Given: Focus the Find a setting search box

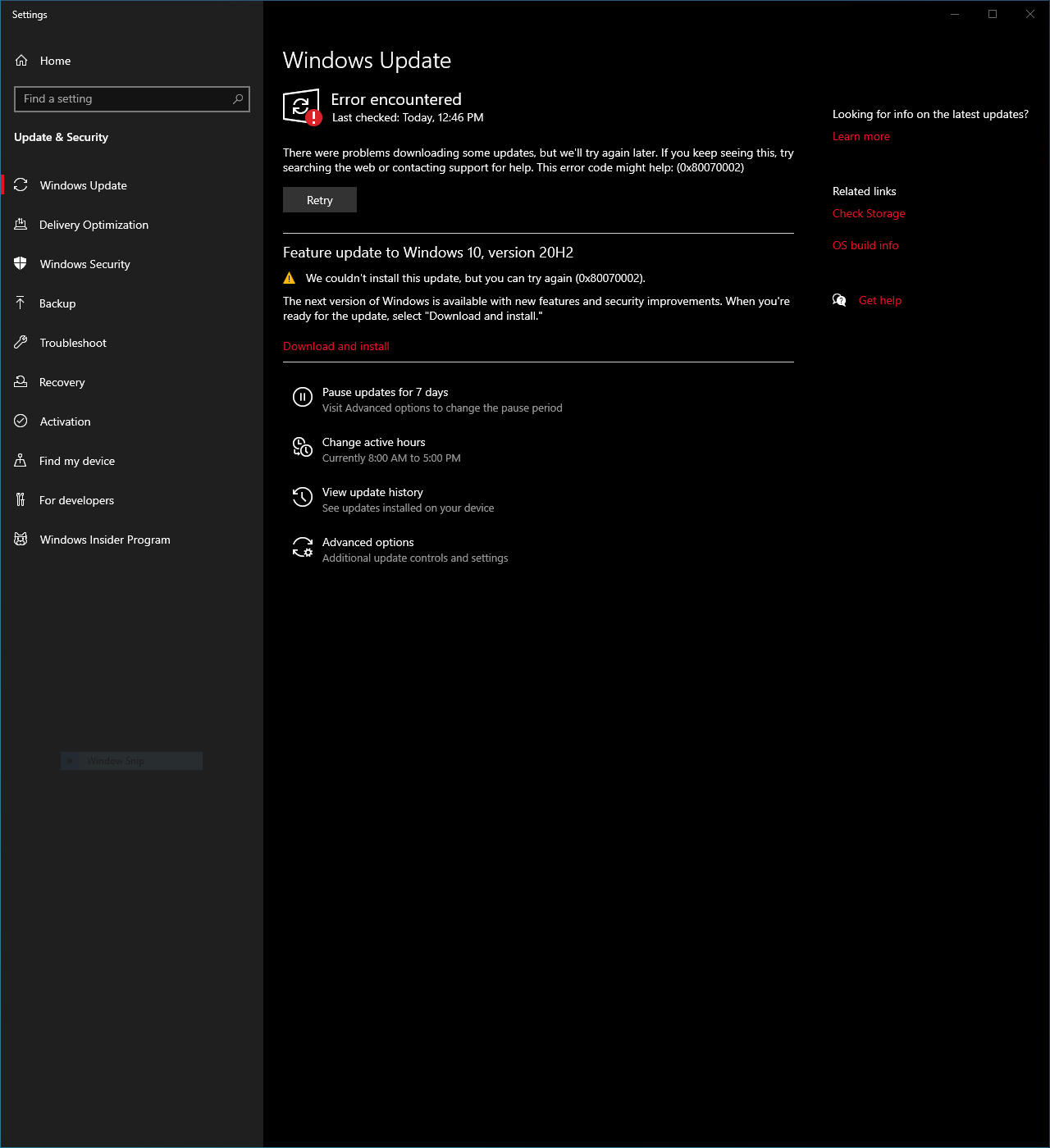Looking at the screenshot, I should click(x=132, y=99).
